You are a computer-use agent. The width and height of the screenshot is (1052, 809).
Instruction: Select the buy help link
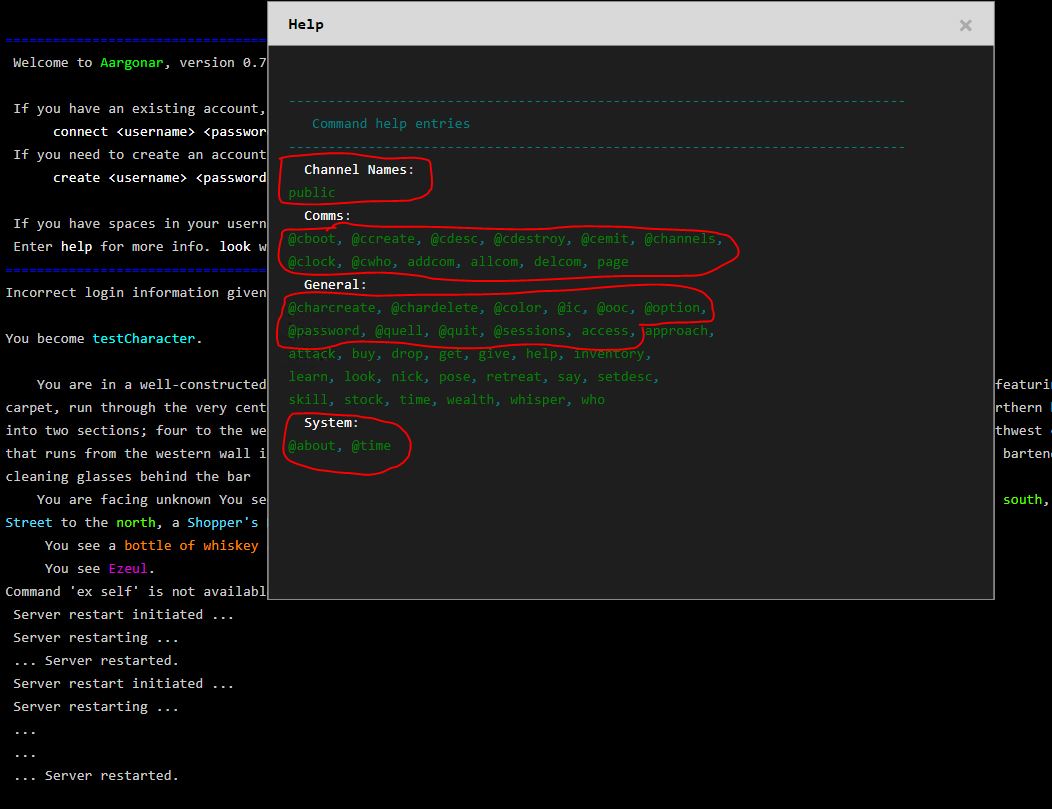[363, 354]
